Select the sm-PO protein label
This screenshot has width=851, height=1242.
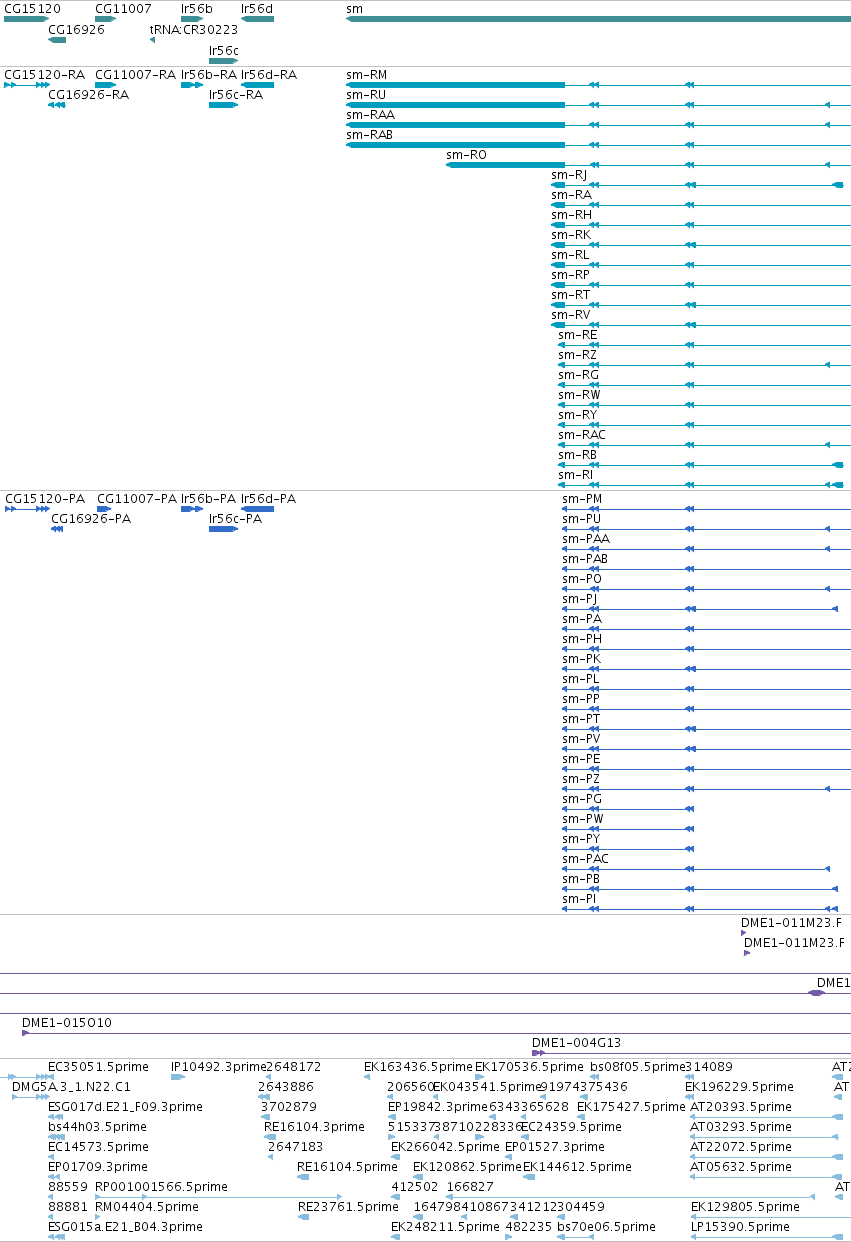click(582, 579)
